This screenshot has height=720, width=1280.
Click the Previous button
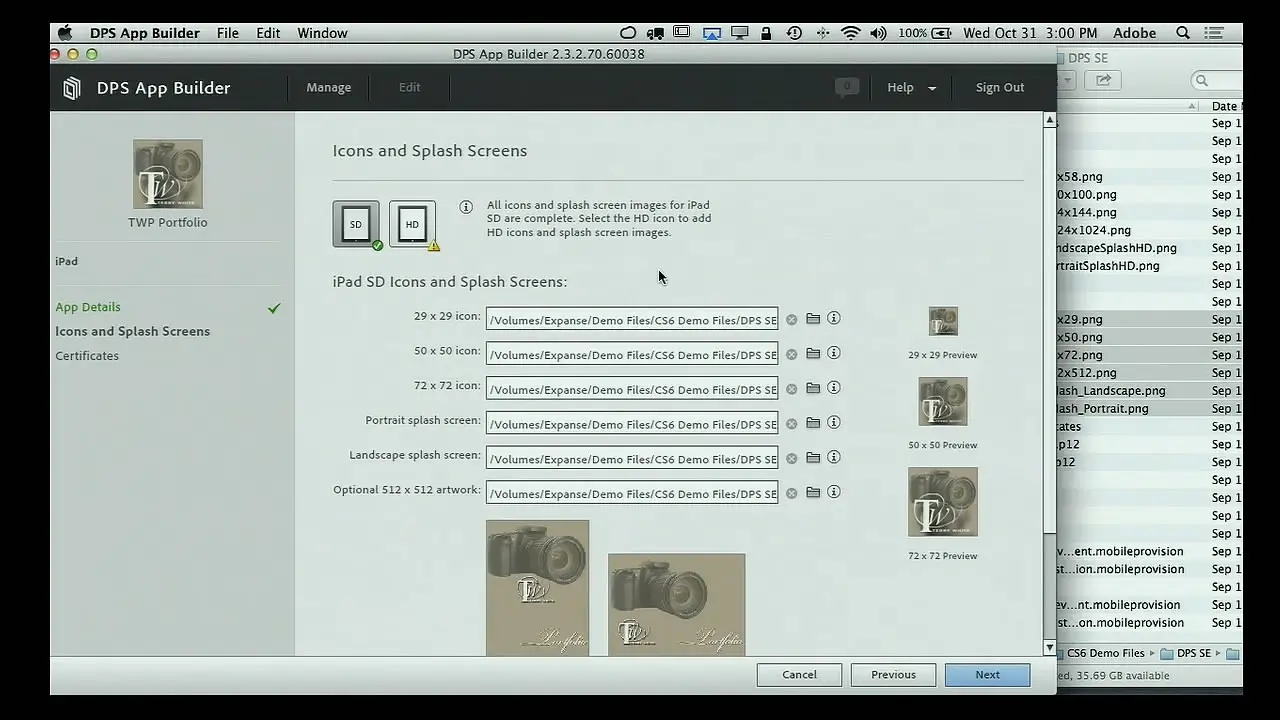click(x=893, y=675)
